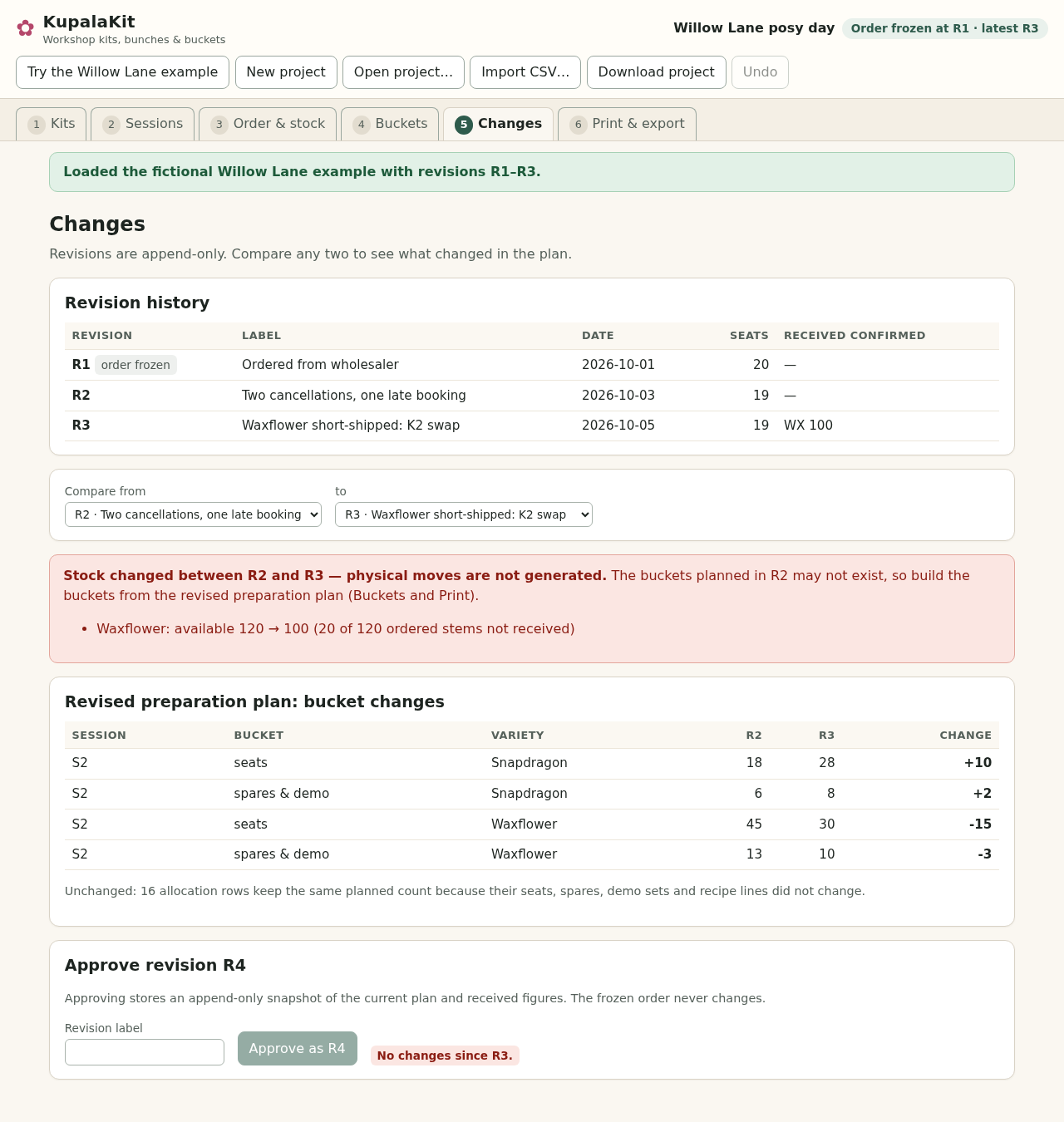
Task: Select 'Two cancellations, one late booking' in history table
Action: pyautogui.click(x=354, y=396)
